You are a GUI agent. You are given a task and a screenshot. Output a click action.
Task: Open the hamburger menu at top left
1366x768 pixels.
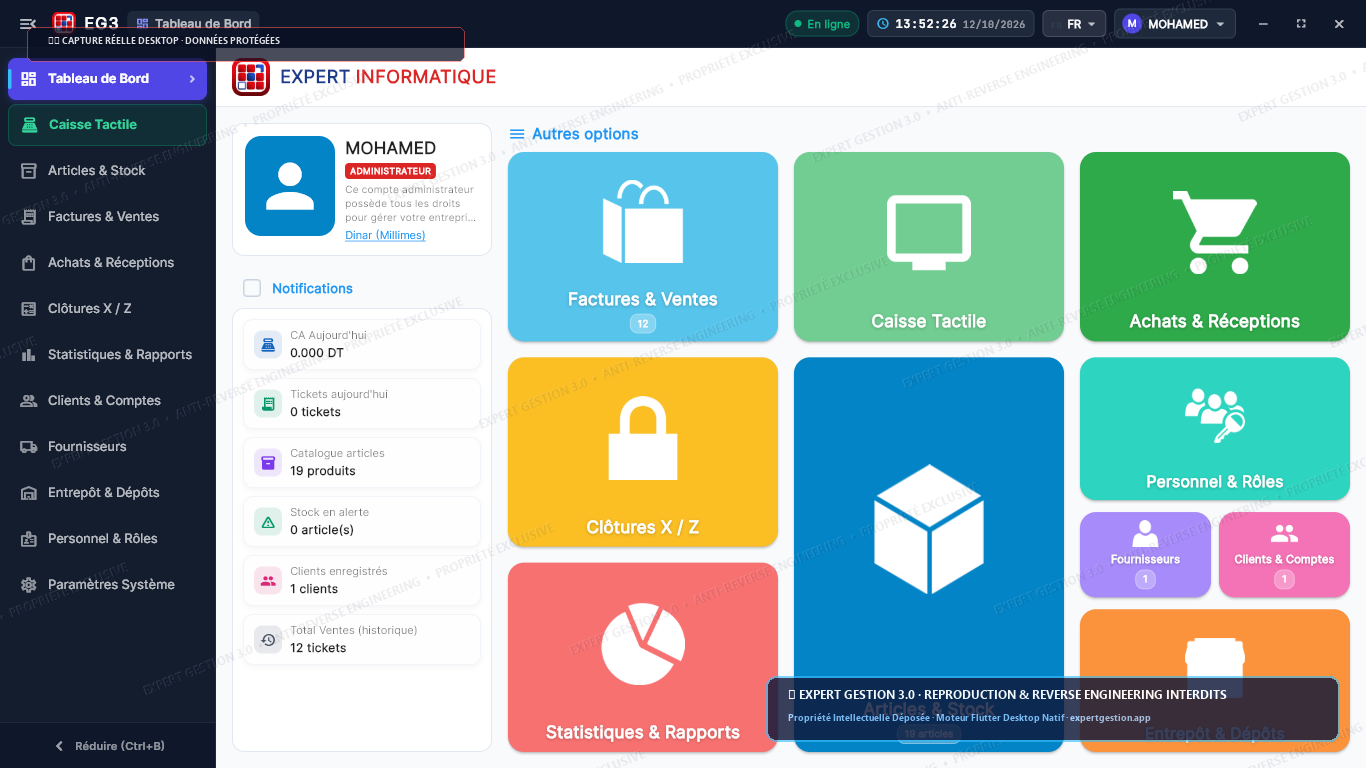point(28,24)
